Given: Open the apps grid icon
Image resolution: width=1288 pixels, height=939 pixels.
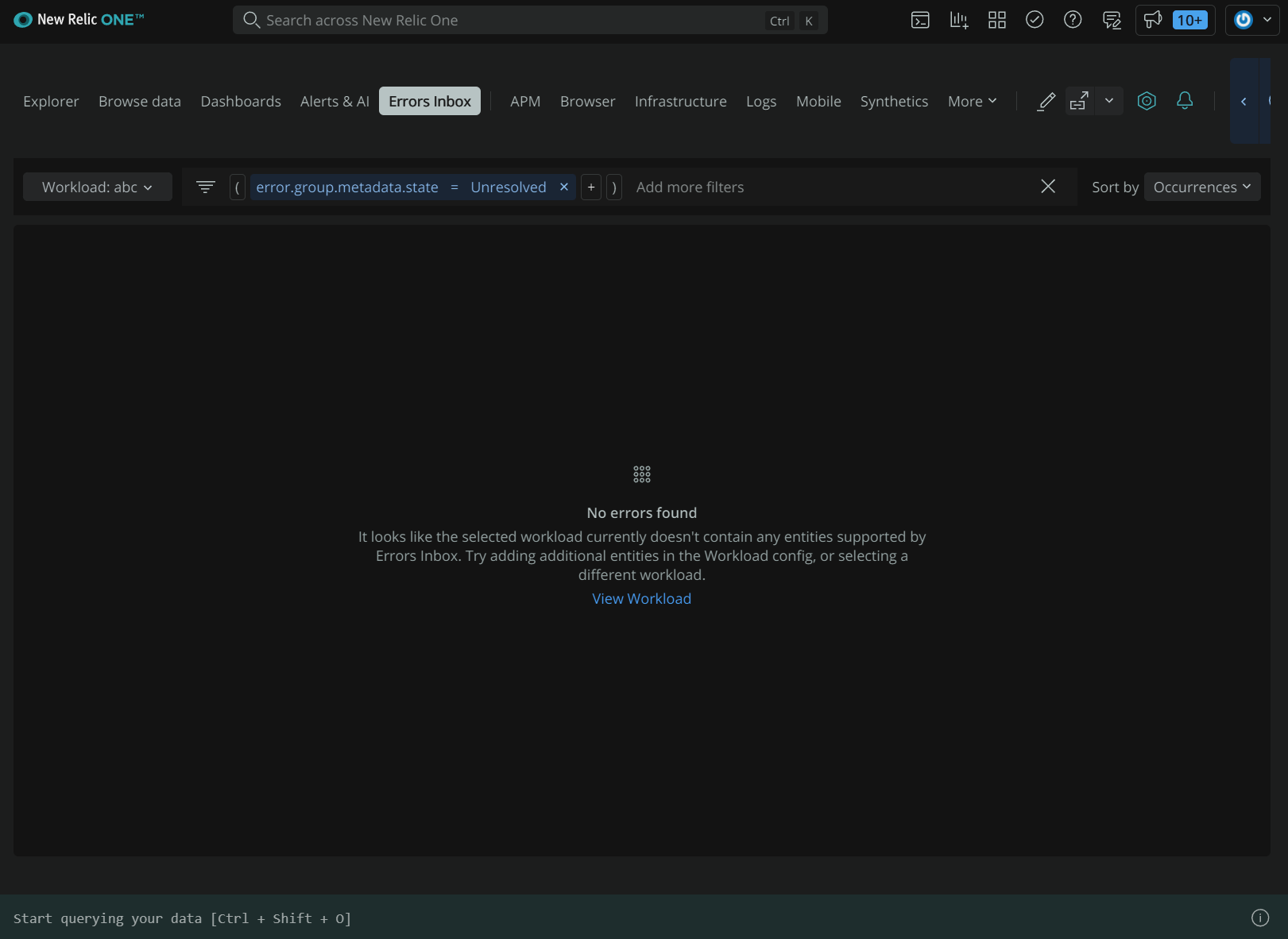Looking at the screenshot, I should point(996,20).
